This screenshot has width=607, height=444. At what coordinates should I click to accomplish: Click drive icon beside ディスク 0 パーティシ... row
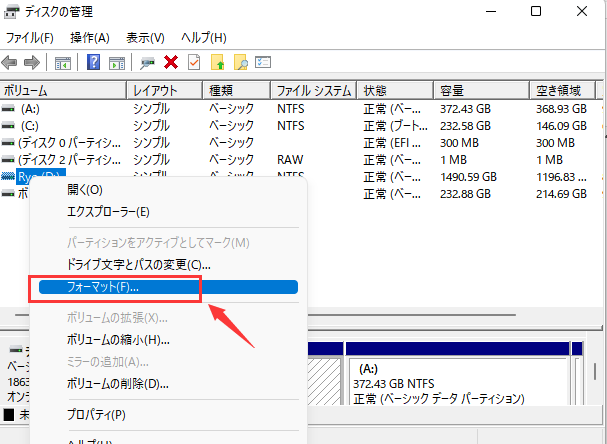[8, 143]
